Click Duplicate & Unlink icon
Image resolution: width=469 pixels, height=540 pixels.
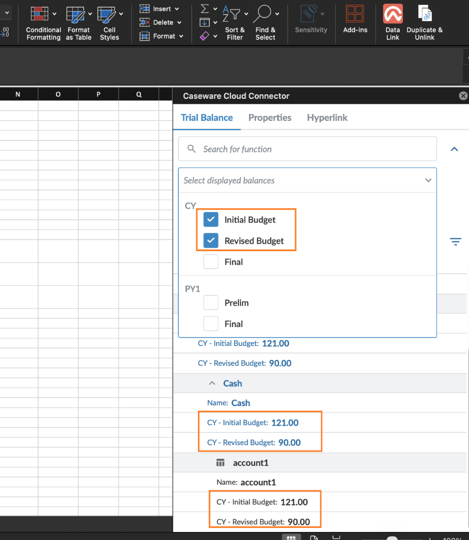pyautogui.click(x=425, y=14)
